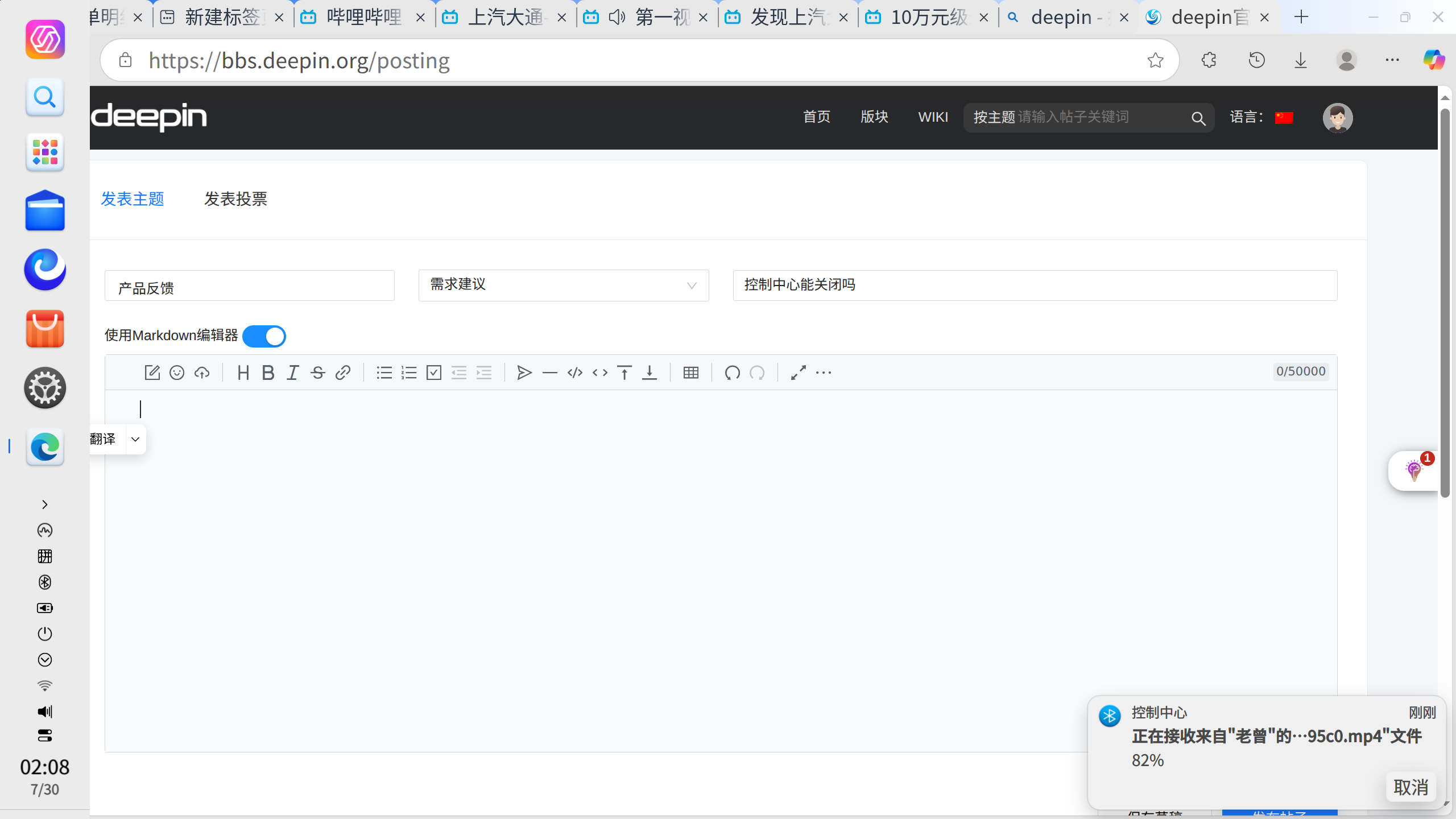Open the 版块 navigation menu
This screenshot has width=1456, height=819.
(x=874, y=117)
